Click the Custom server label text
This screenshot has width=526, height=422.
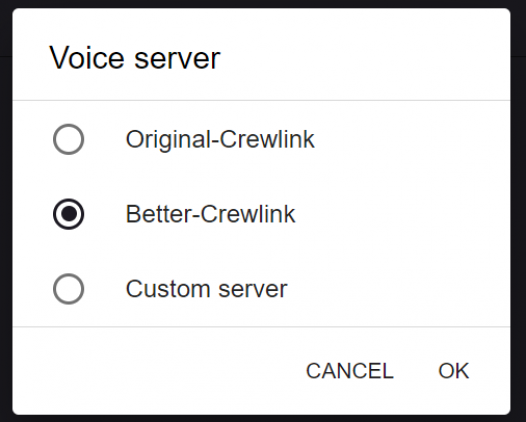click(206, 289)
